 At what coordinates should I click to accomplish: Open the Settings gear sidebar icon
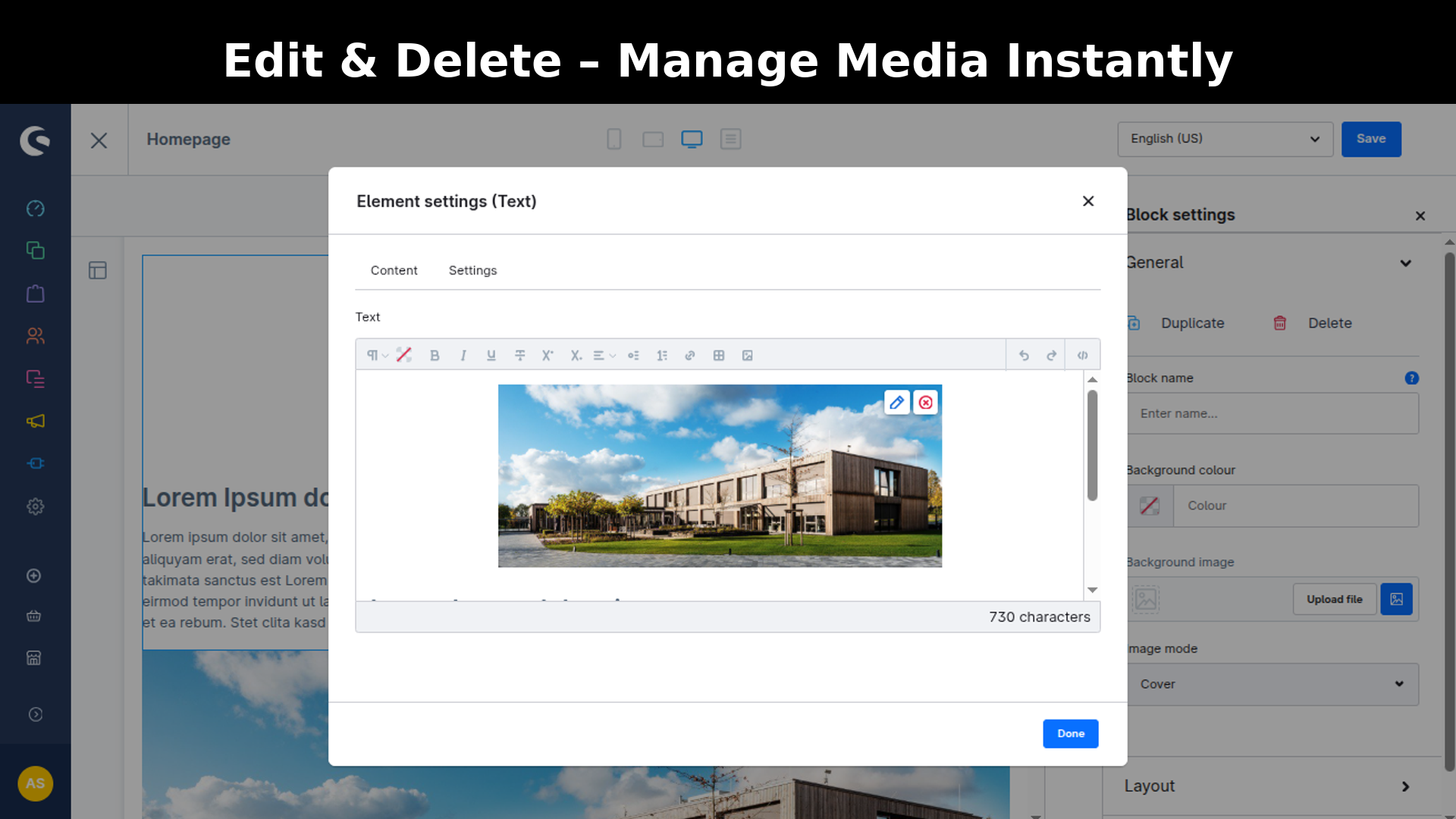(35, 507)
